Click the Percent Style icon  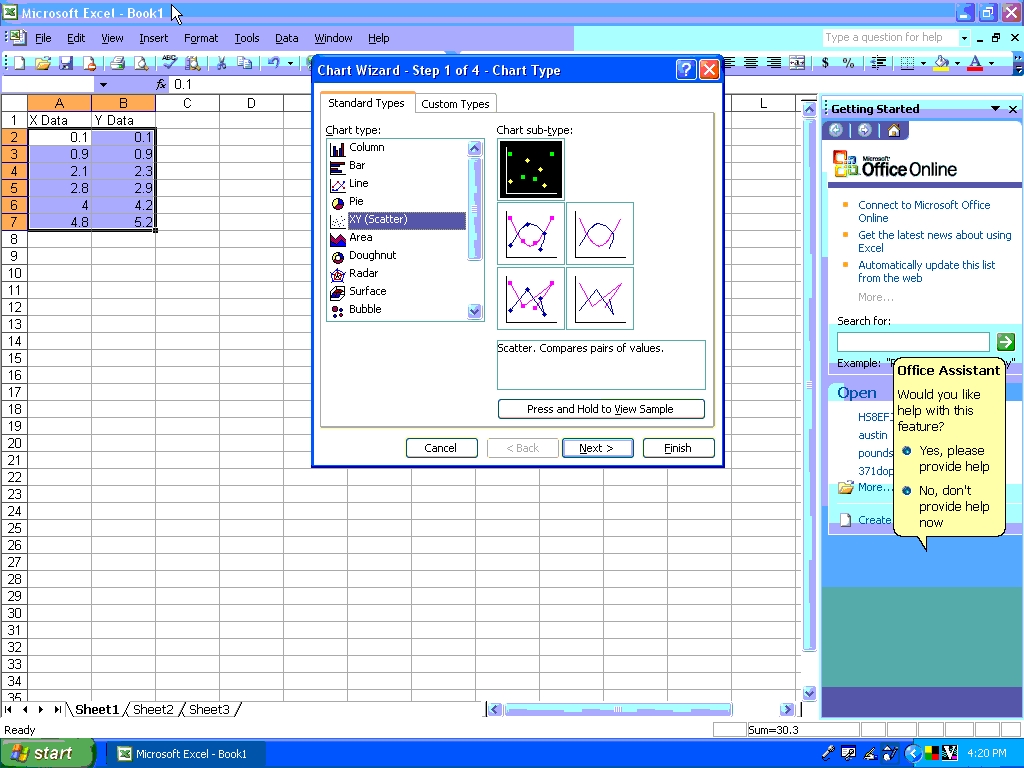pos(848,63)
